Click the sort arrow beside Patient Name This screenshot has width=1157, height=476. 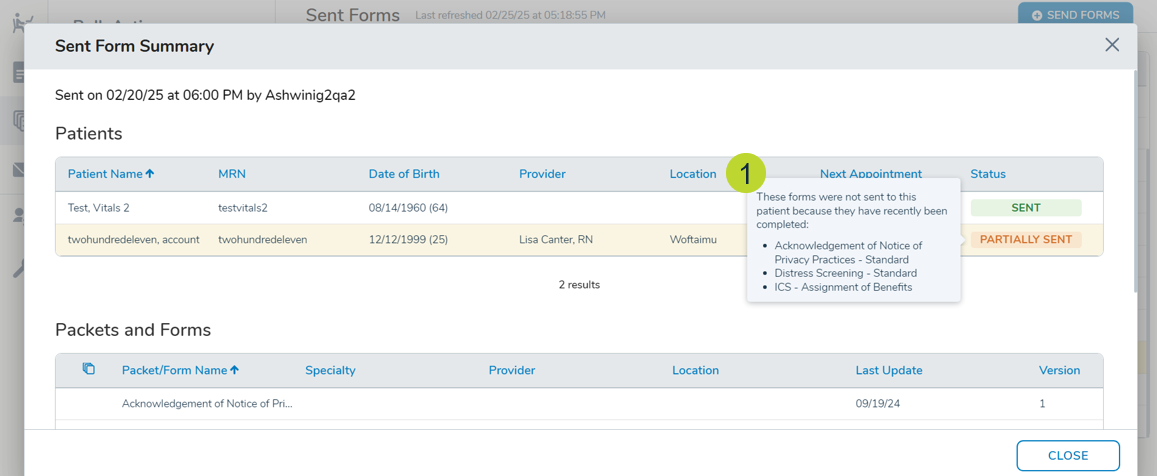pyautogui.click(x=150, y=174)
